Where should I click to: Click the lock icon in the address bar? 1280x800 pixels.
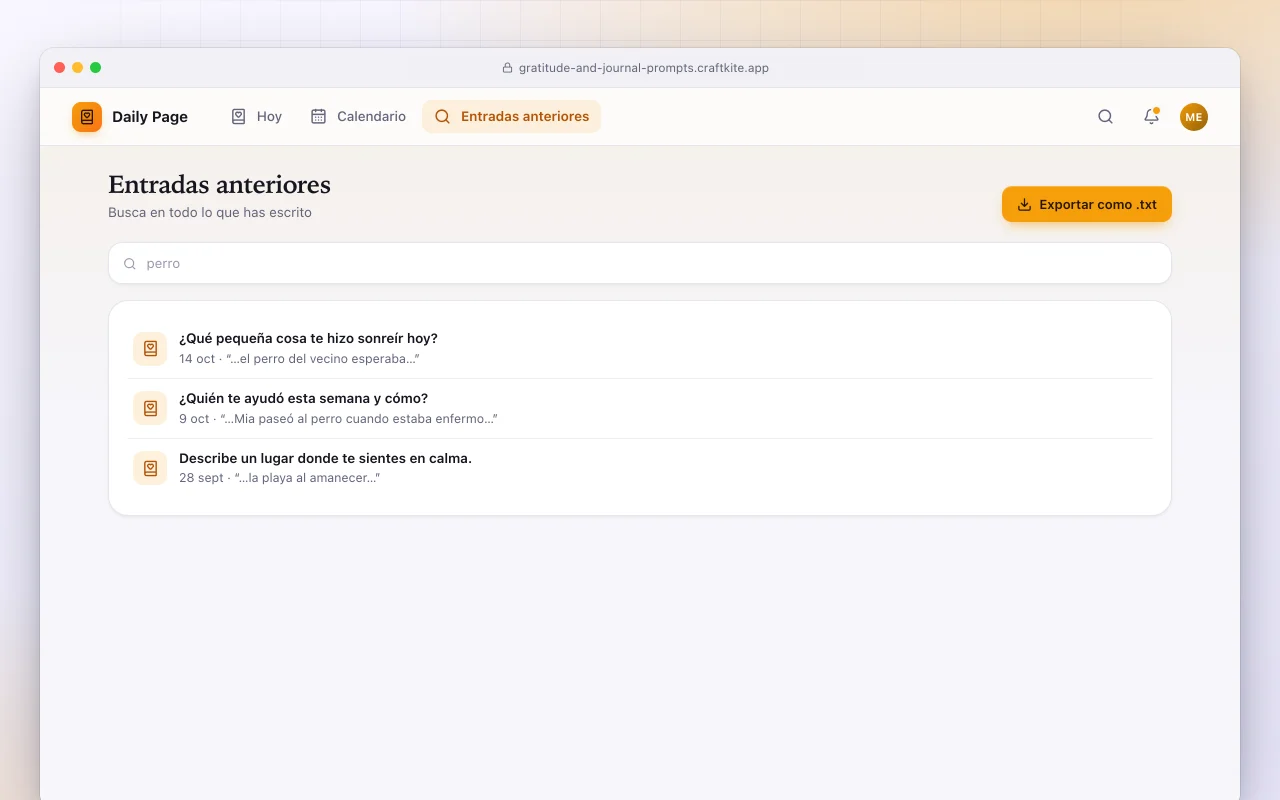tap(507, 68)
